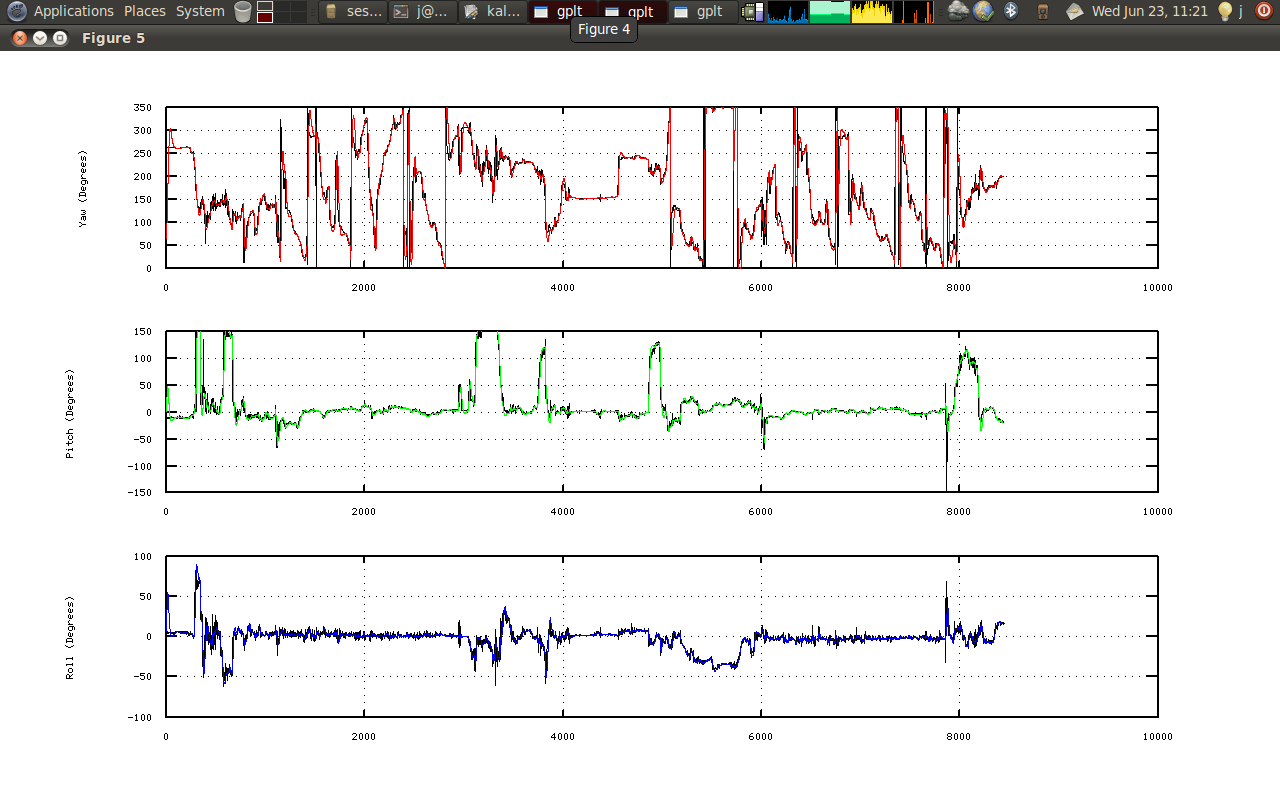Image resolution: width=1280 pixels, height=800 pixels.
Task: Click the '4000' x-axis label under Pitch plot
Action: (563, 511)
